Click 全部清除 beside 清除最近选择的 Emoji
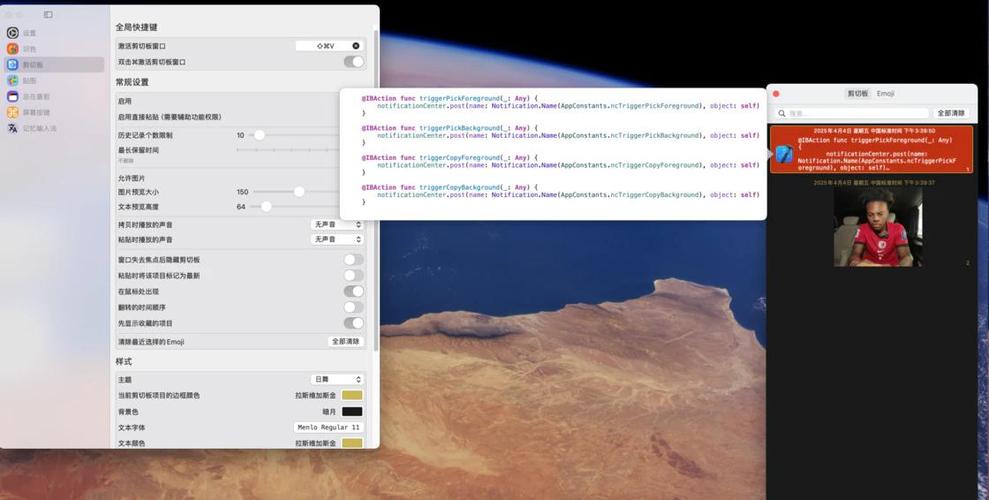989x500 pixels. point(346,341)
